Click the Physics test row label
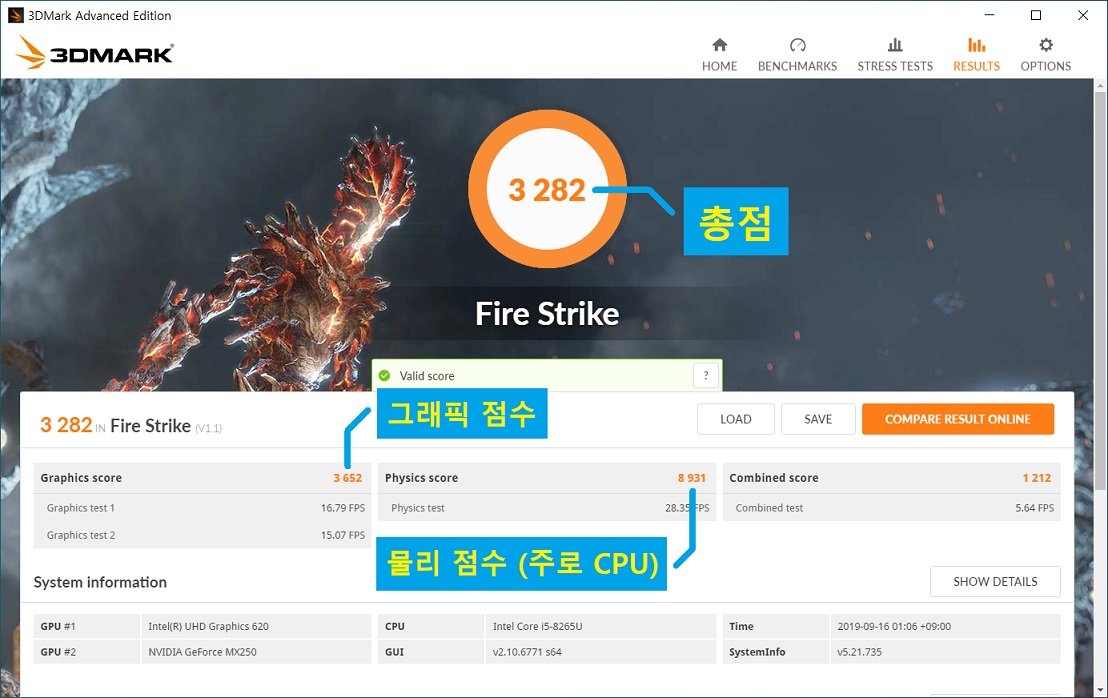Viewport: 1108px width, 698px height. tap(418, 507)
